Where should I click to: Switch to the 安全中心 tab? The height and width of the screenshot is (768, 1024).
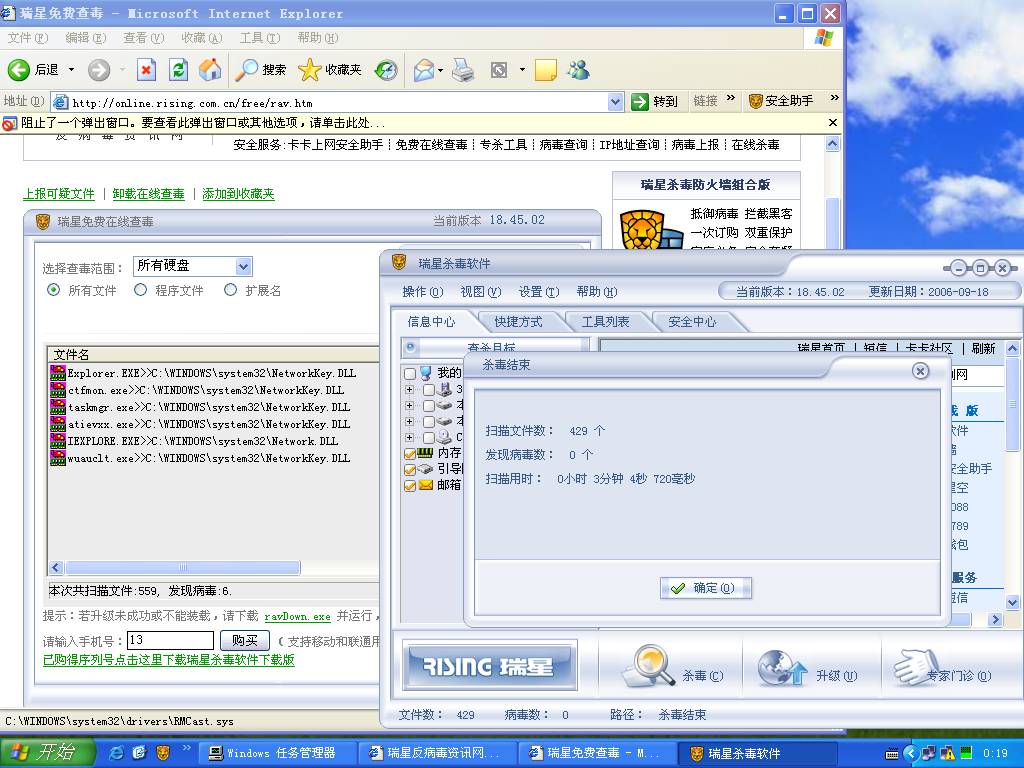coord(692,321)
